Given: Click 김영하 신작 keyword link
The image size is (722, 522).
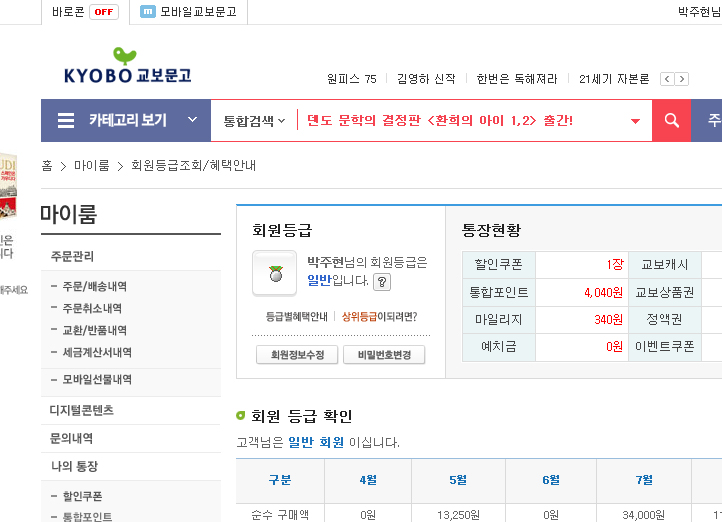Looking at the screenshot, I should pos(426,79).
